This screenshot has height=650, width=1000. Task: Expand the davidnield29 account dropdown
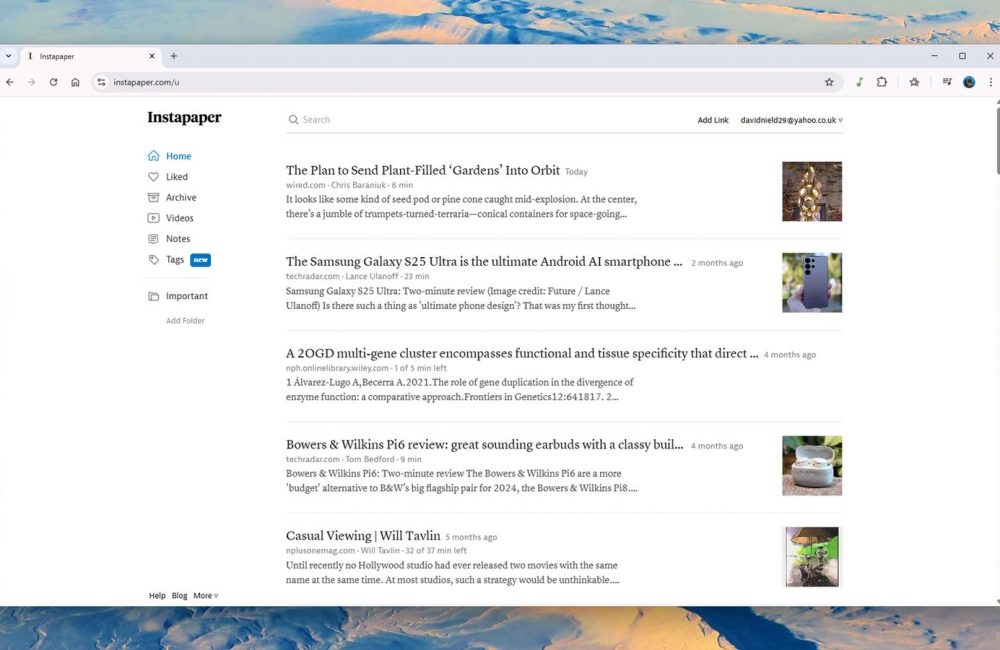pyautogui.click(x=791, y=120)
